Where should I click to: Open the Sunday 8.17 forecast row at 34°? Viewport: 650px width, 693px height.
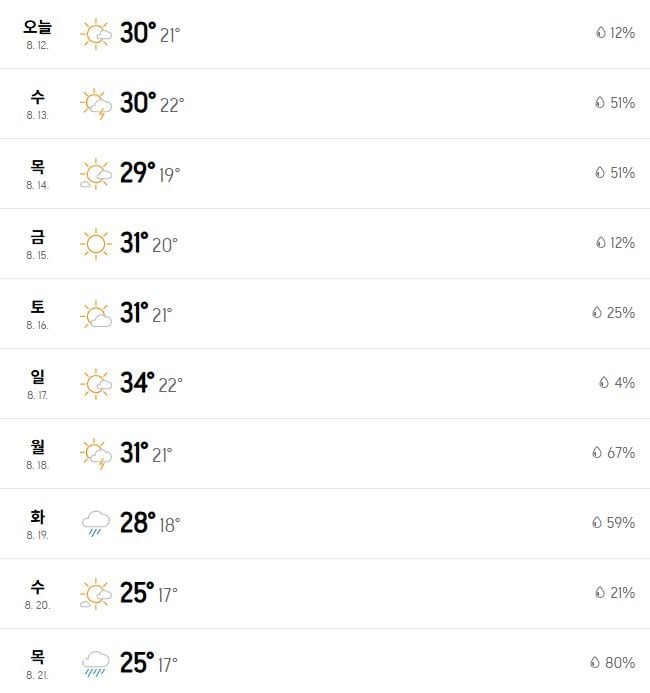point(325,384)
